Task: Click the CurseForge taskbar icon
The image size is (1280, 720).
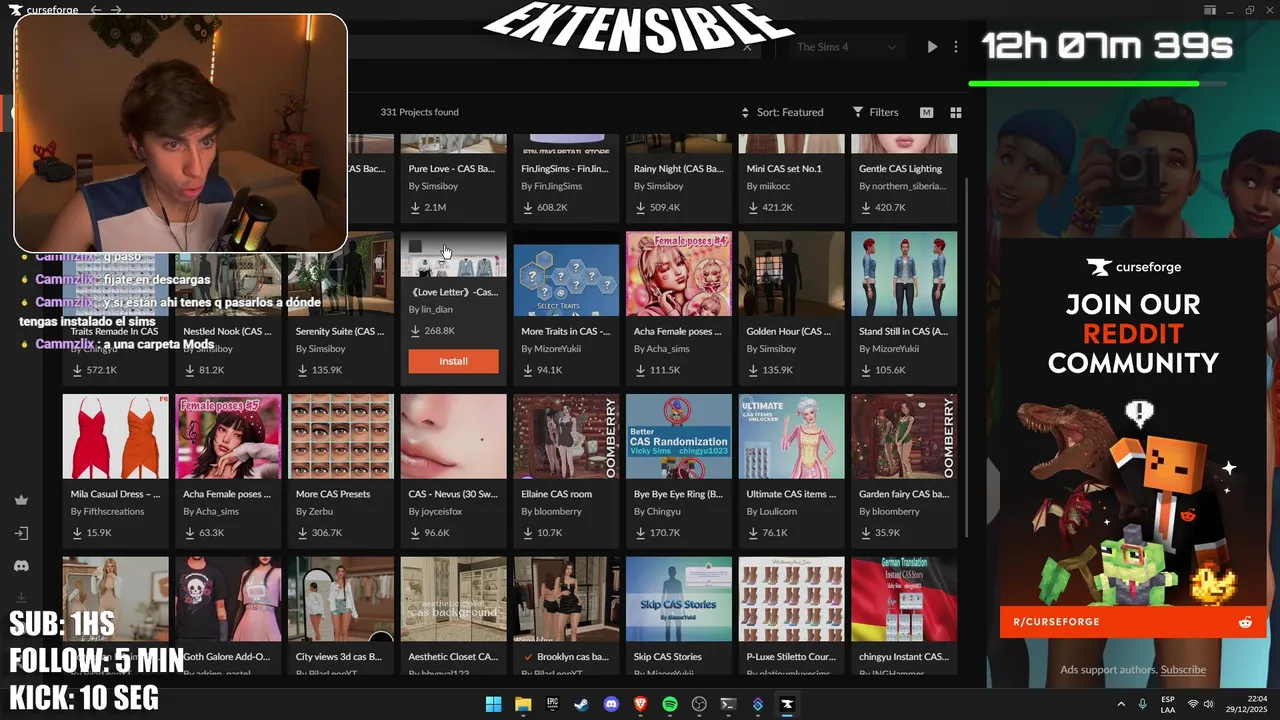Action: click(x=787, y=704)
